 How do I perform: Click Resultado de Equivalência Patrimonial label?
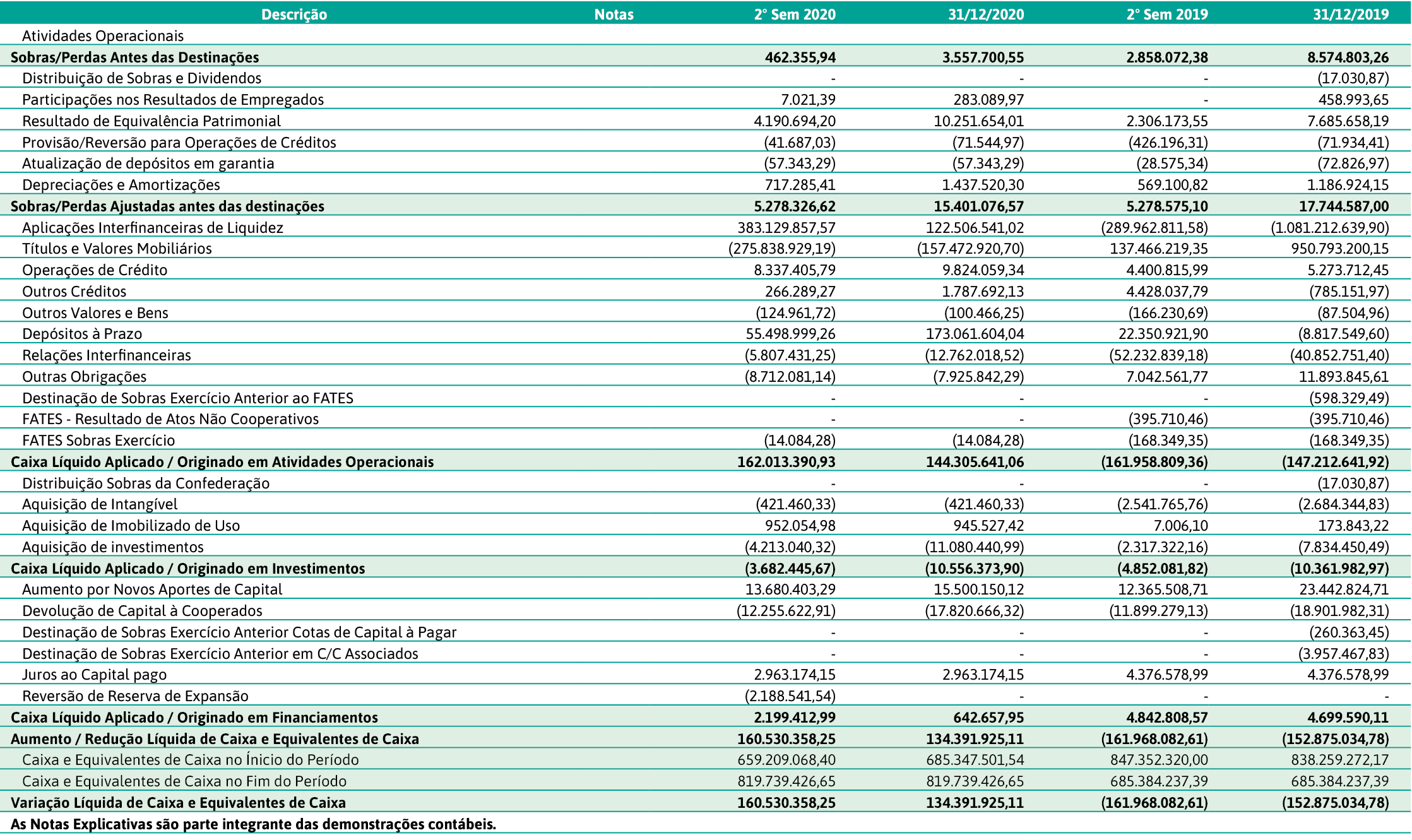151,121
